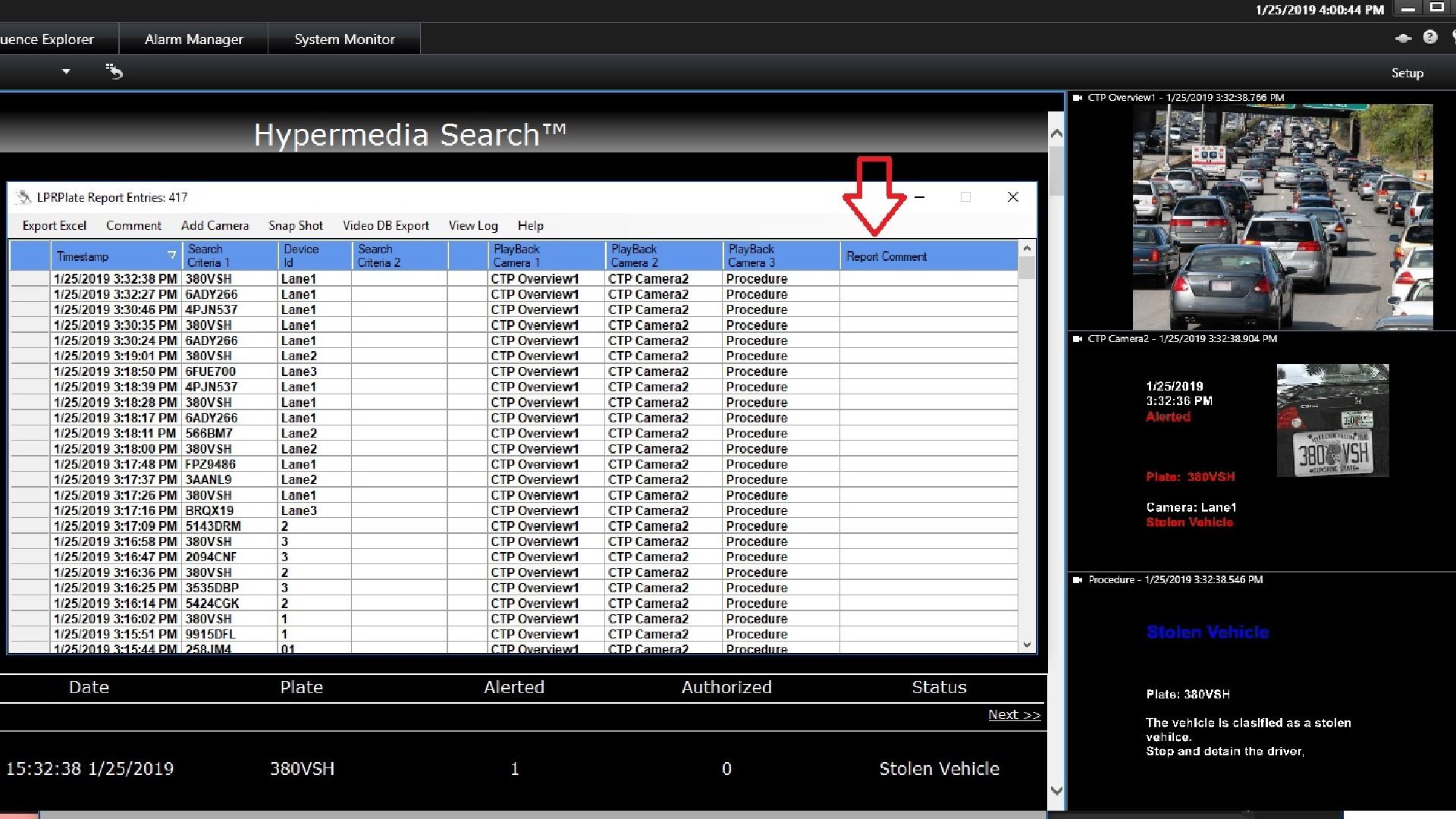Open the Sequence Explorer tab
Screen dimensions: 1456x819
point(53,39)
